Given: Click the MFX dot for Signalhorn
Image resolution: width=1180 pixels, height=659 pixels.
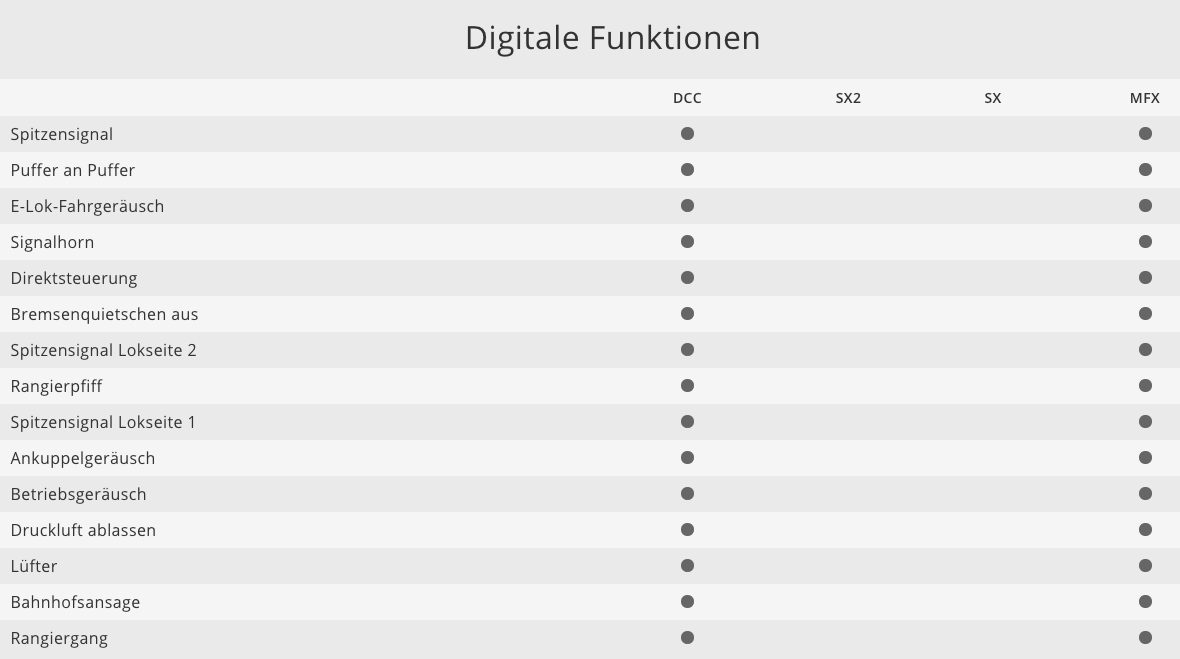Looking at the screenshot, I should point(1145,242).
